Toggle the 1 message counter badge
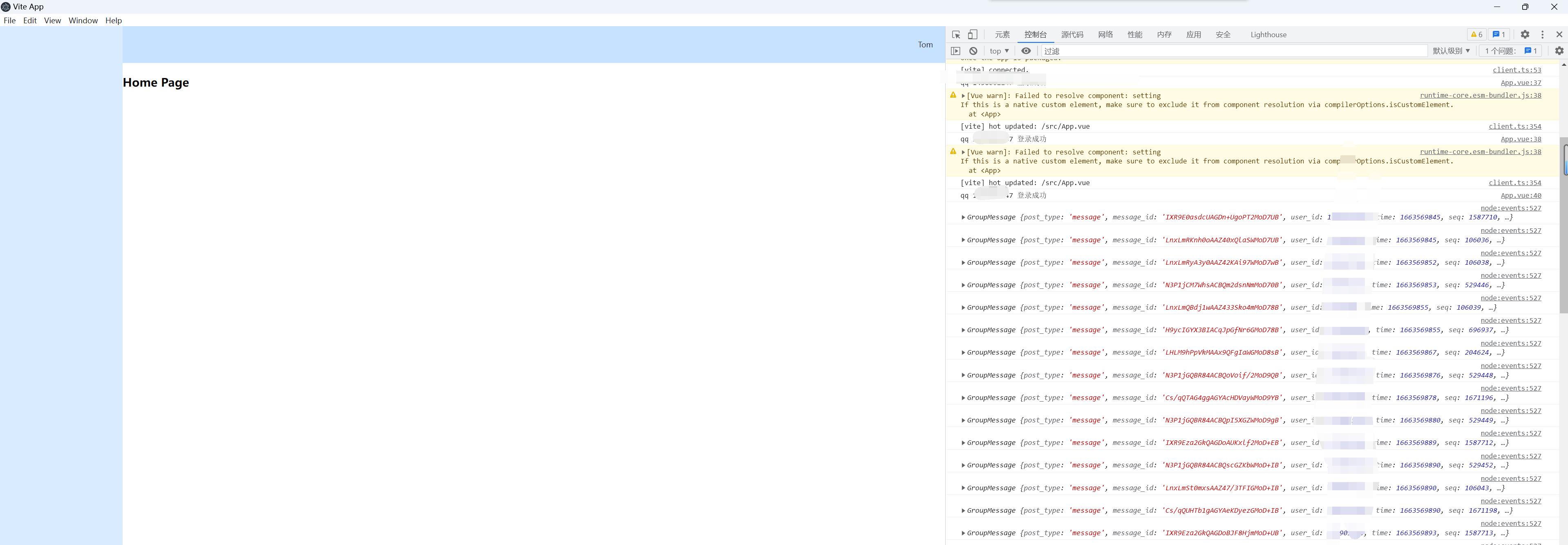The image size is (1568, 545). pyautogui.click(x=1499, y=35)
